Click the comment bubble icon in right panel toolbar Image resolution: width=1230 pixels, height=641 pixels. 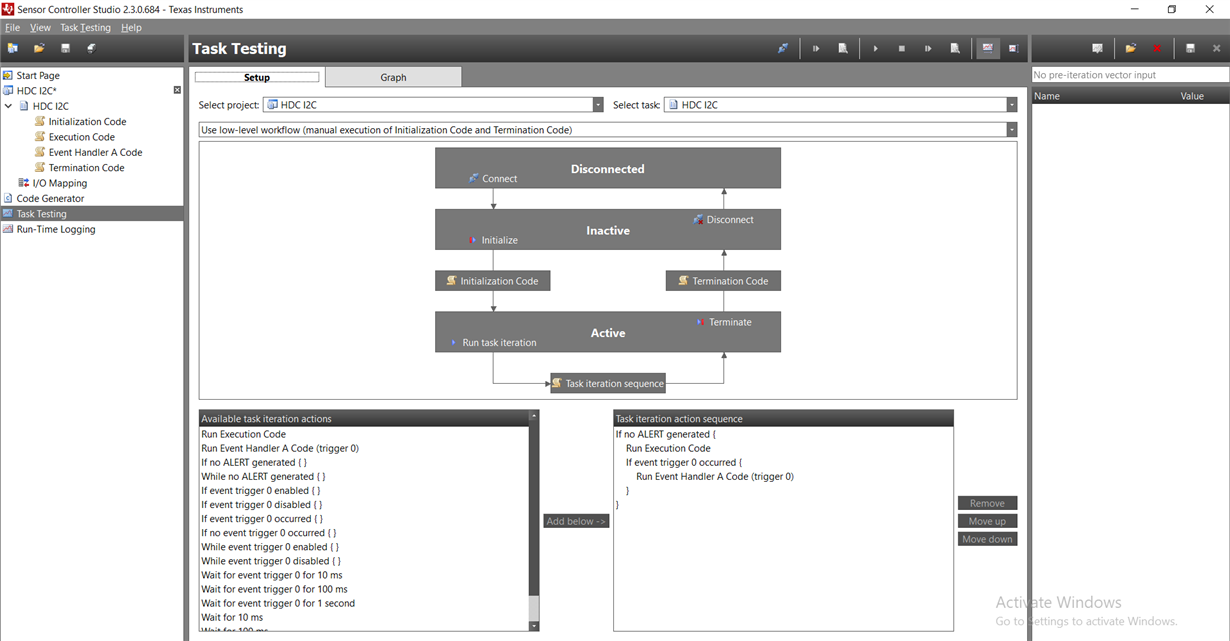(x=1097, y=48)
